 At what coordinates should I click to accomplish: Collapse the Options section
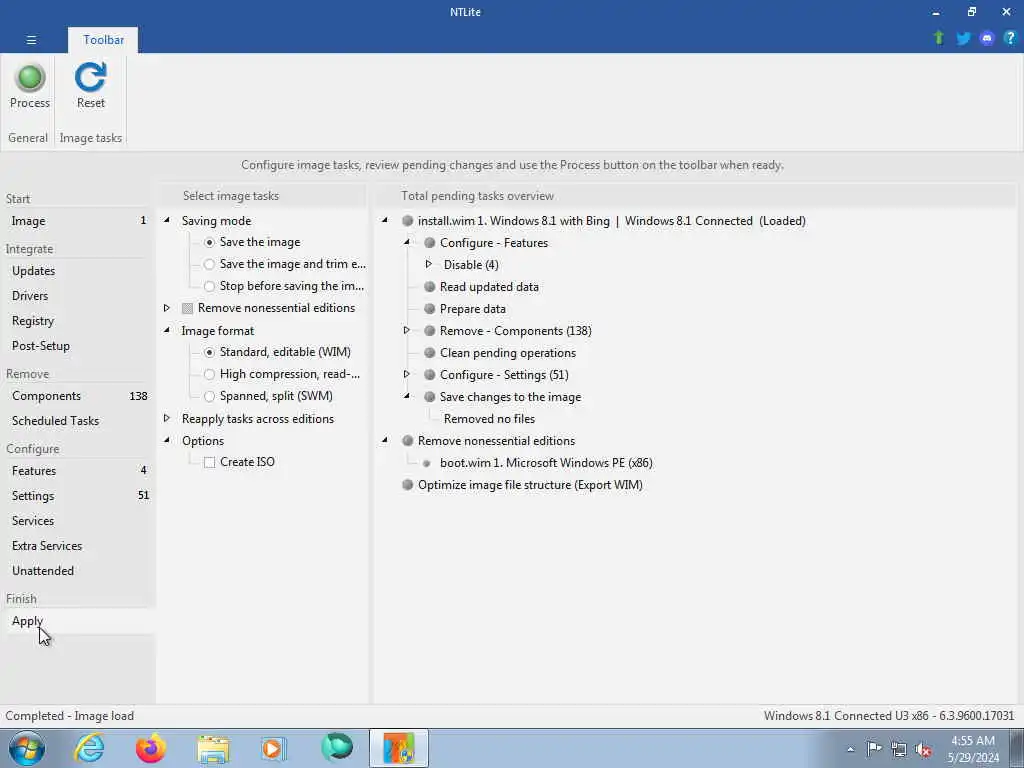coord(167,440)
